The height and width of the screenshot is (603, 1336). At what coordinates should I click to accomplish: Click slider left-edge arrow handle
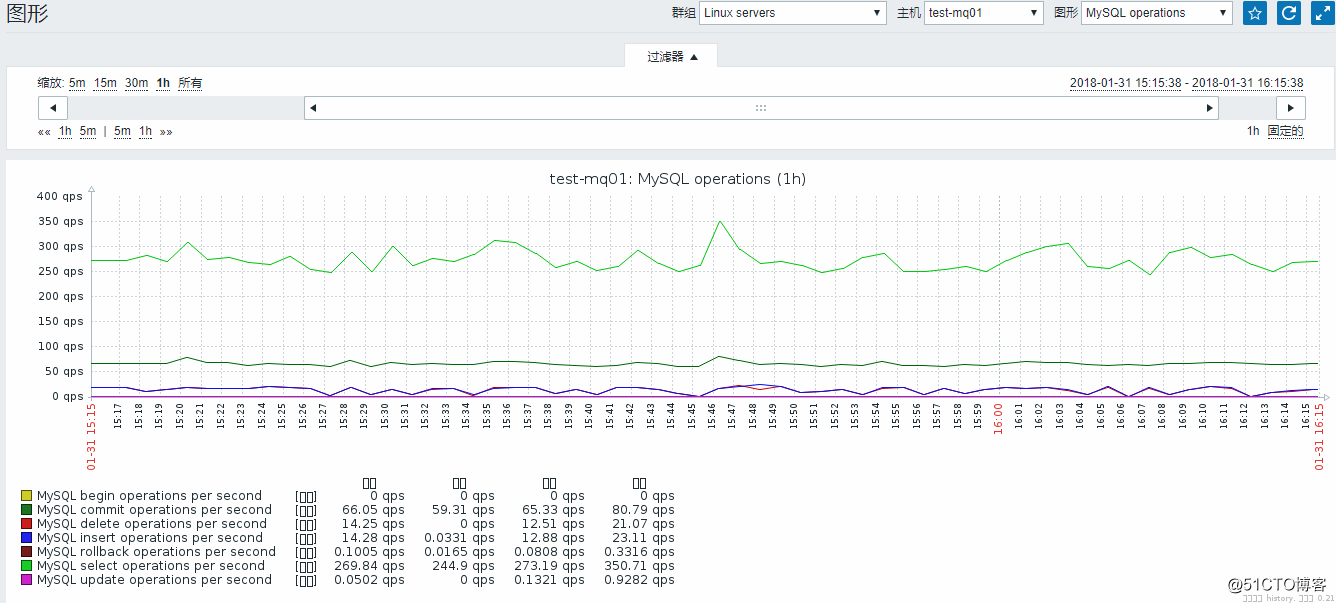coord(312,108)
